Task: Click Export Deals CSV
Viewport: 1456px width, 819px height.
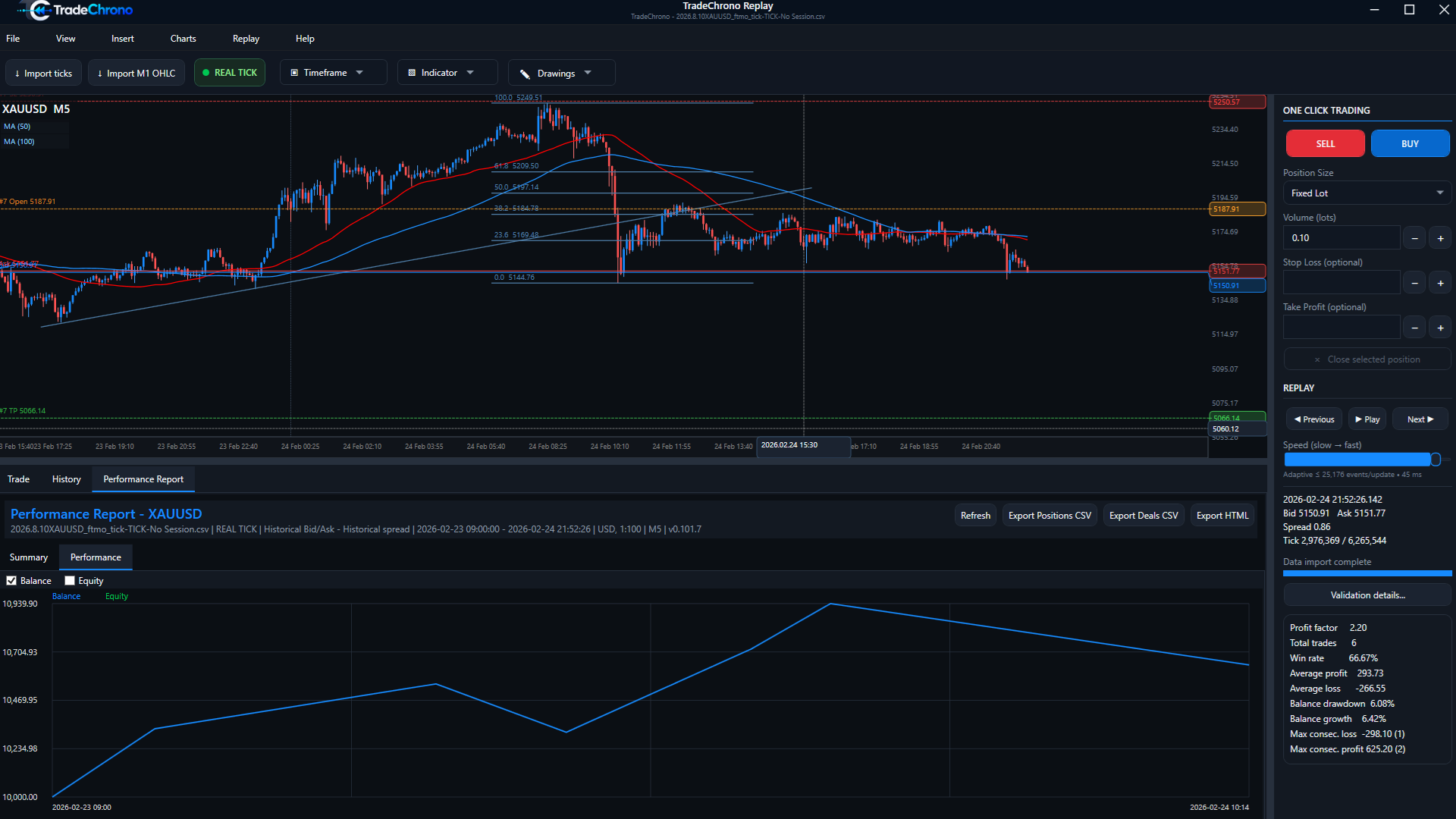Action: (1144, 516)
